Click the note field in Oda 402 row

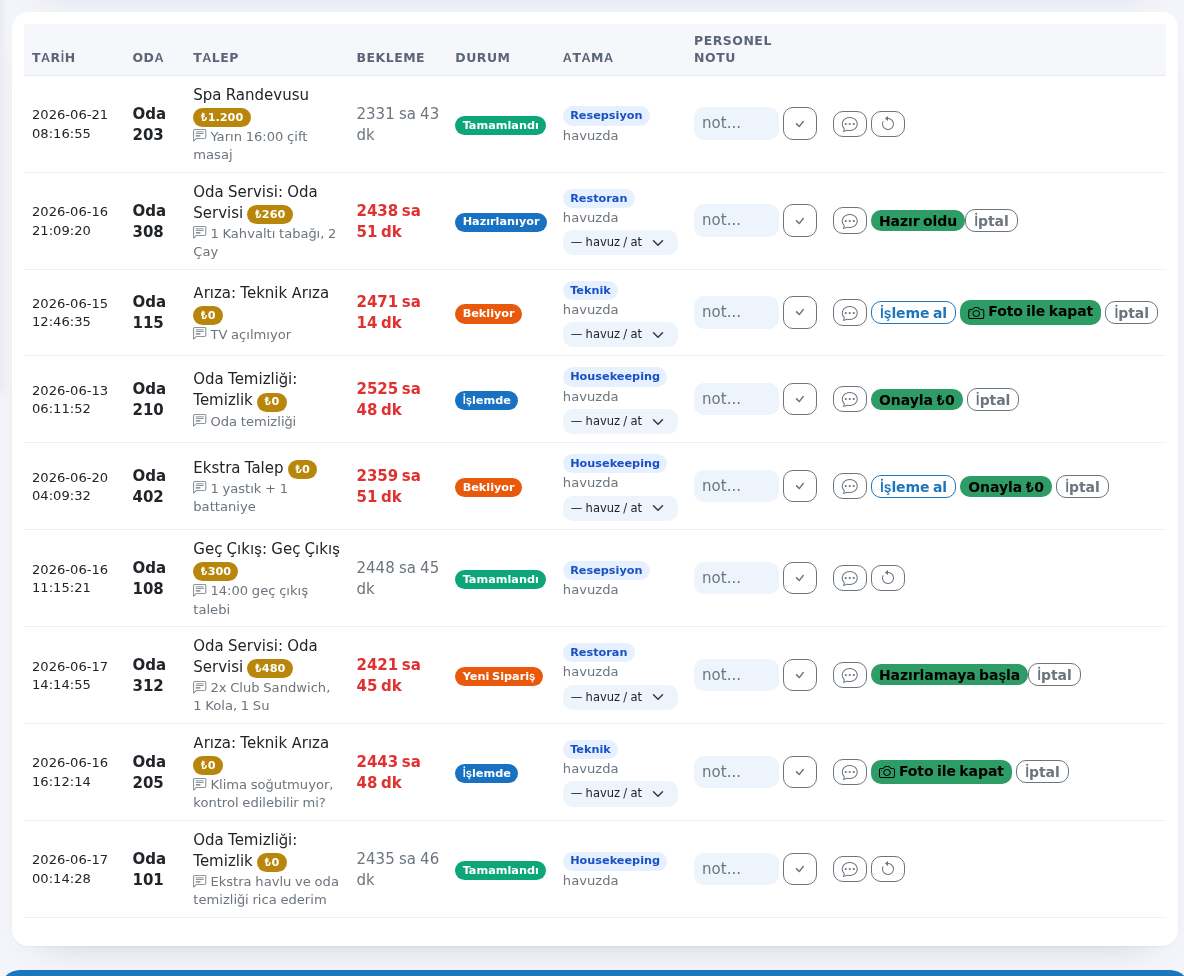[x=736, y=486]
